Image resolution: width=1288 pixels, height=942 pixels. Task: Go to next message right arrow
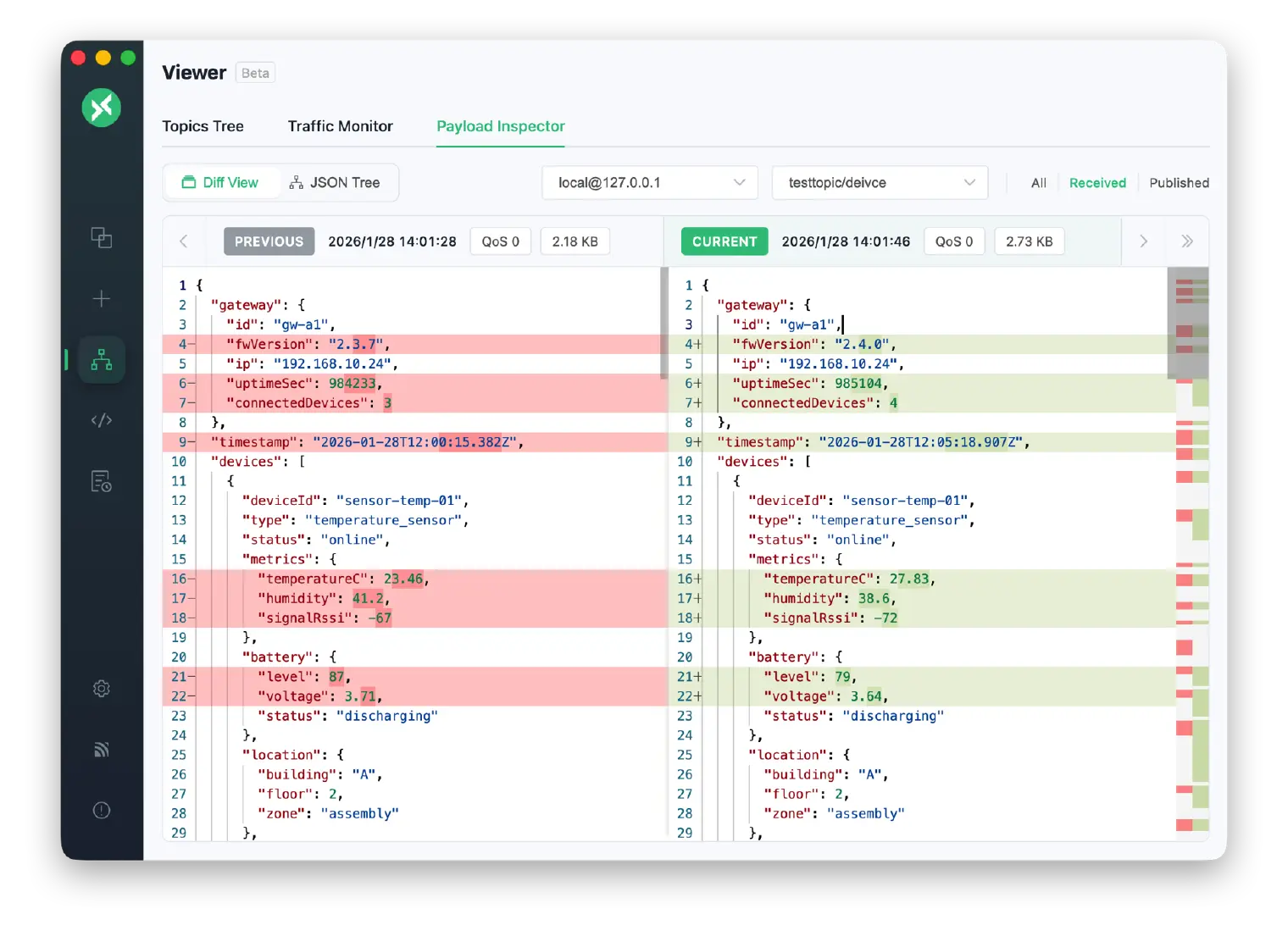point(1143,241)
